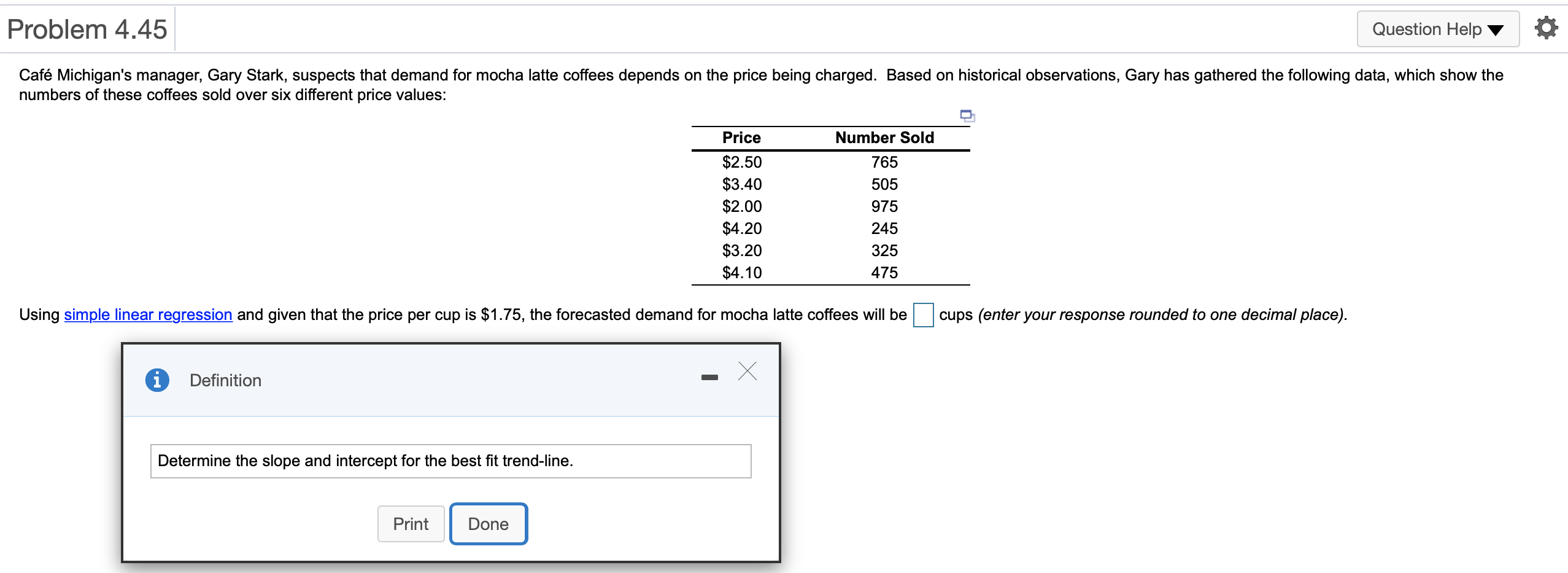Open the gear settings icon
The width and height of the screenshot is (1568, 573).
click(1545, 28)
